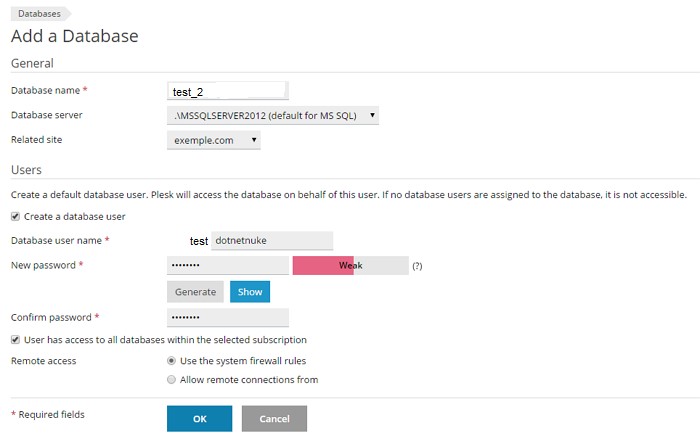Click the Weak password strength bar
The width and height of the screenshot is (700, 436).
point(350,266)
